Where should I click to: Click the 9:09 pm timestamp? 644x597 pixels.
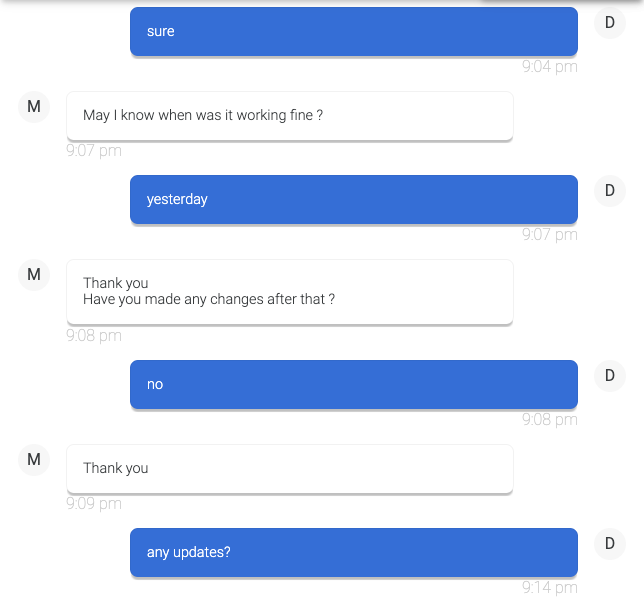[x=94, y=504]
